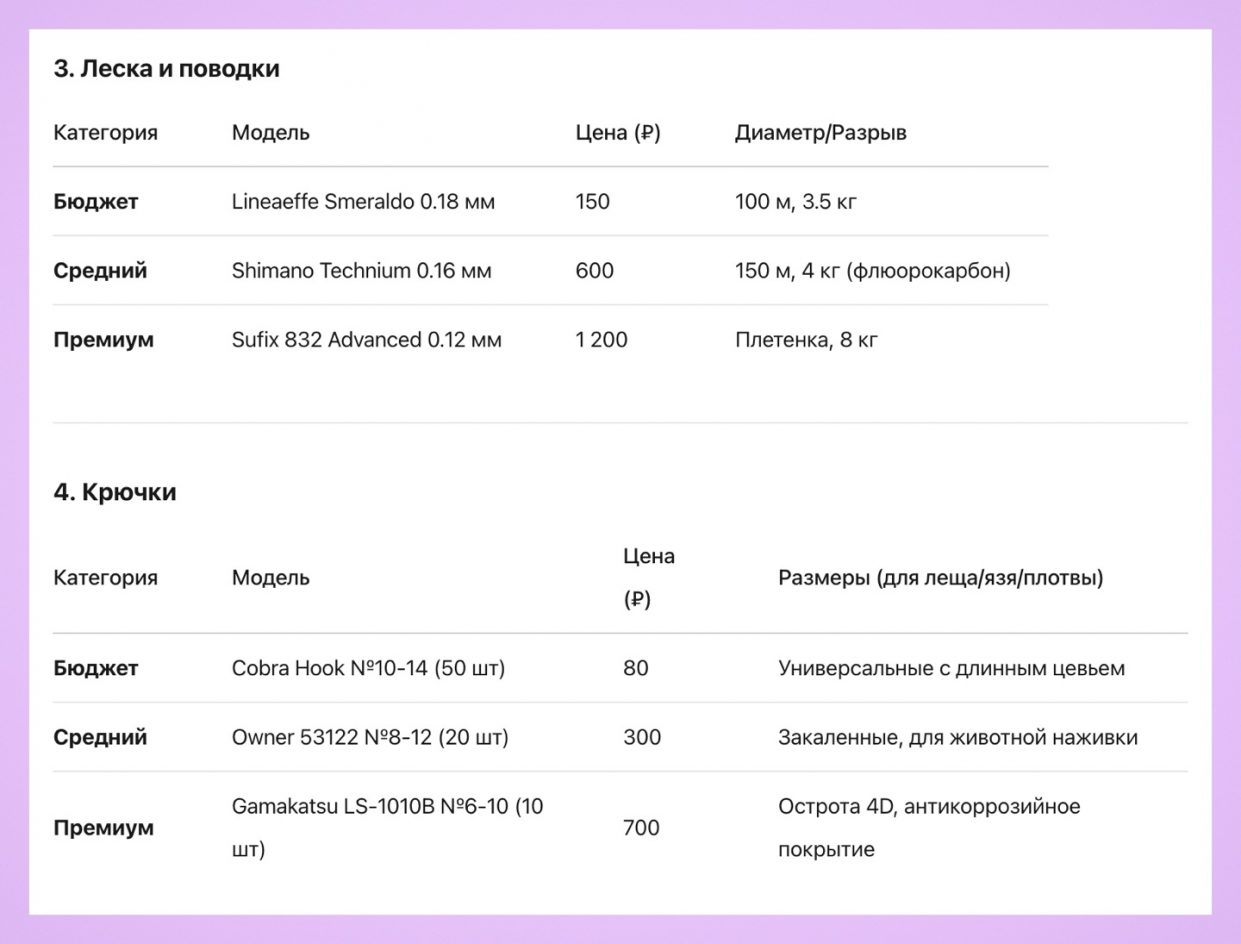Click the "Sufix 832 Advanced 0.12 мм" cell
The width and height of the screenshot is (1241, 944).
366,340
